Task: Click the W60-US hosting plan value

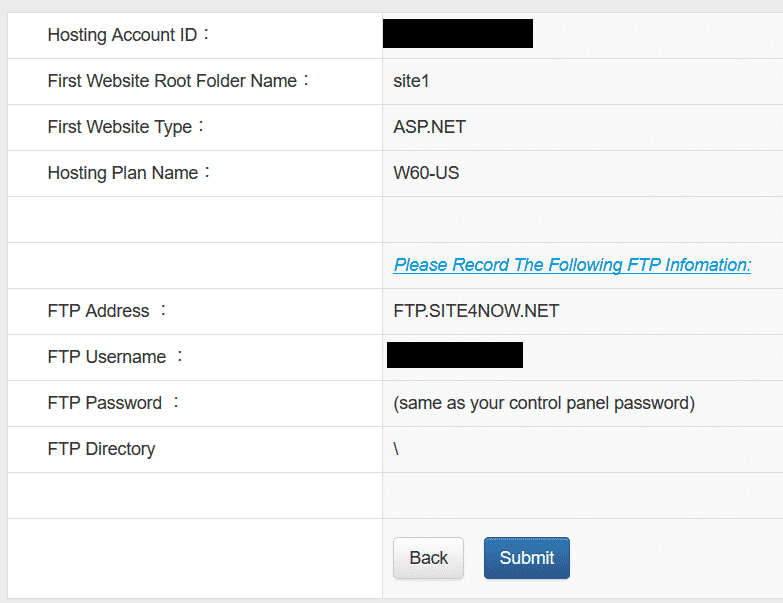Action: (426, 173)
